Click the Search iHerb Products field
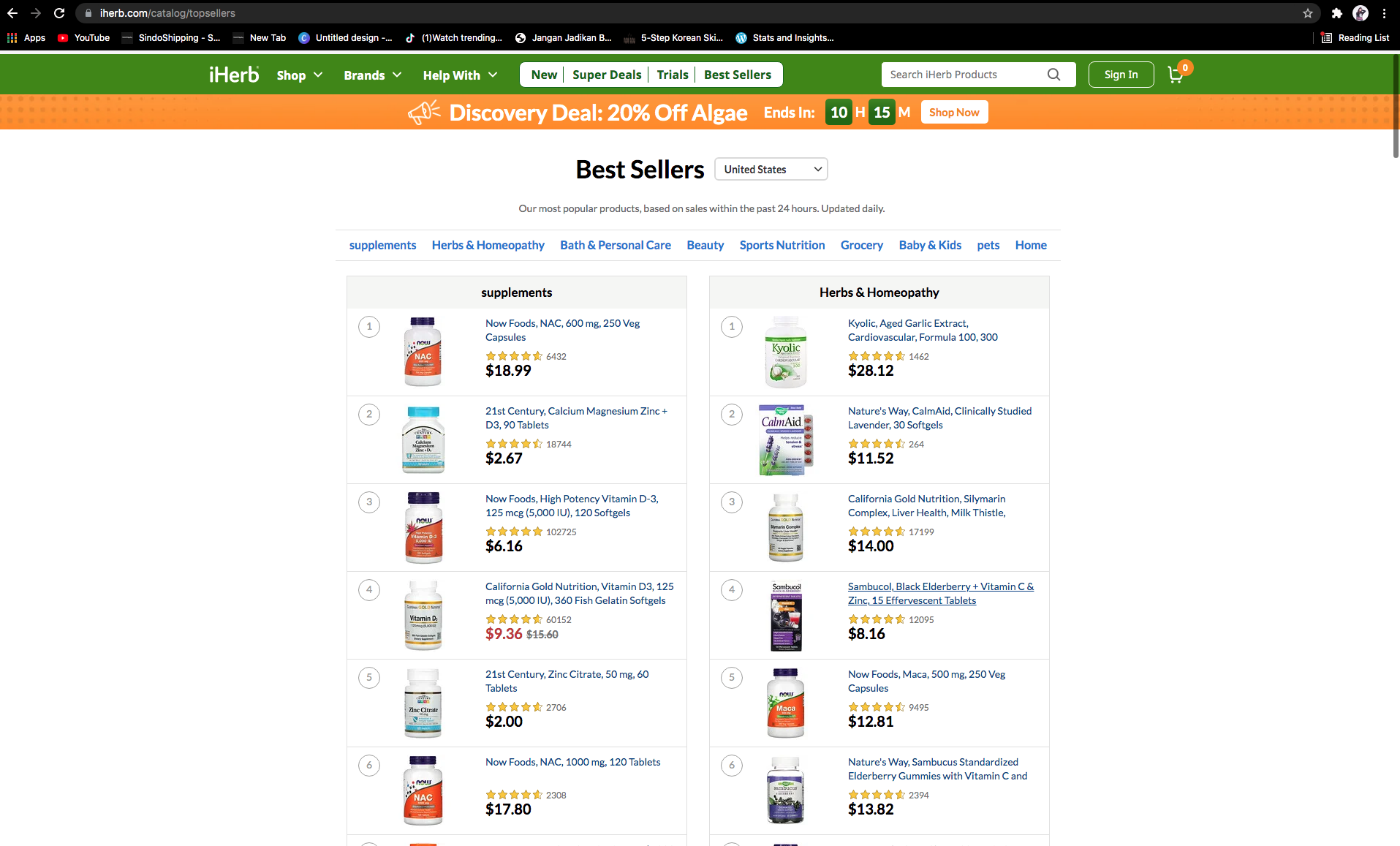The height and width of the screenshot is (846, 1400). point(965,75)
